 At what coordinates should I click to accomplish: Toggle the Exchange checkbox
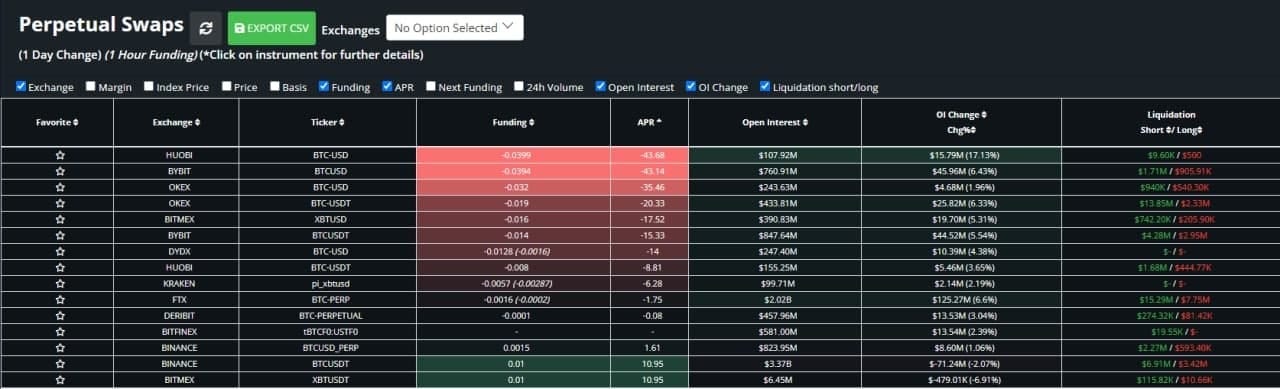coord(21,87)
